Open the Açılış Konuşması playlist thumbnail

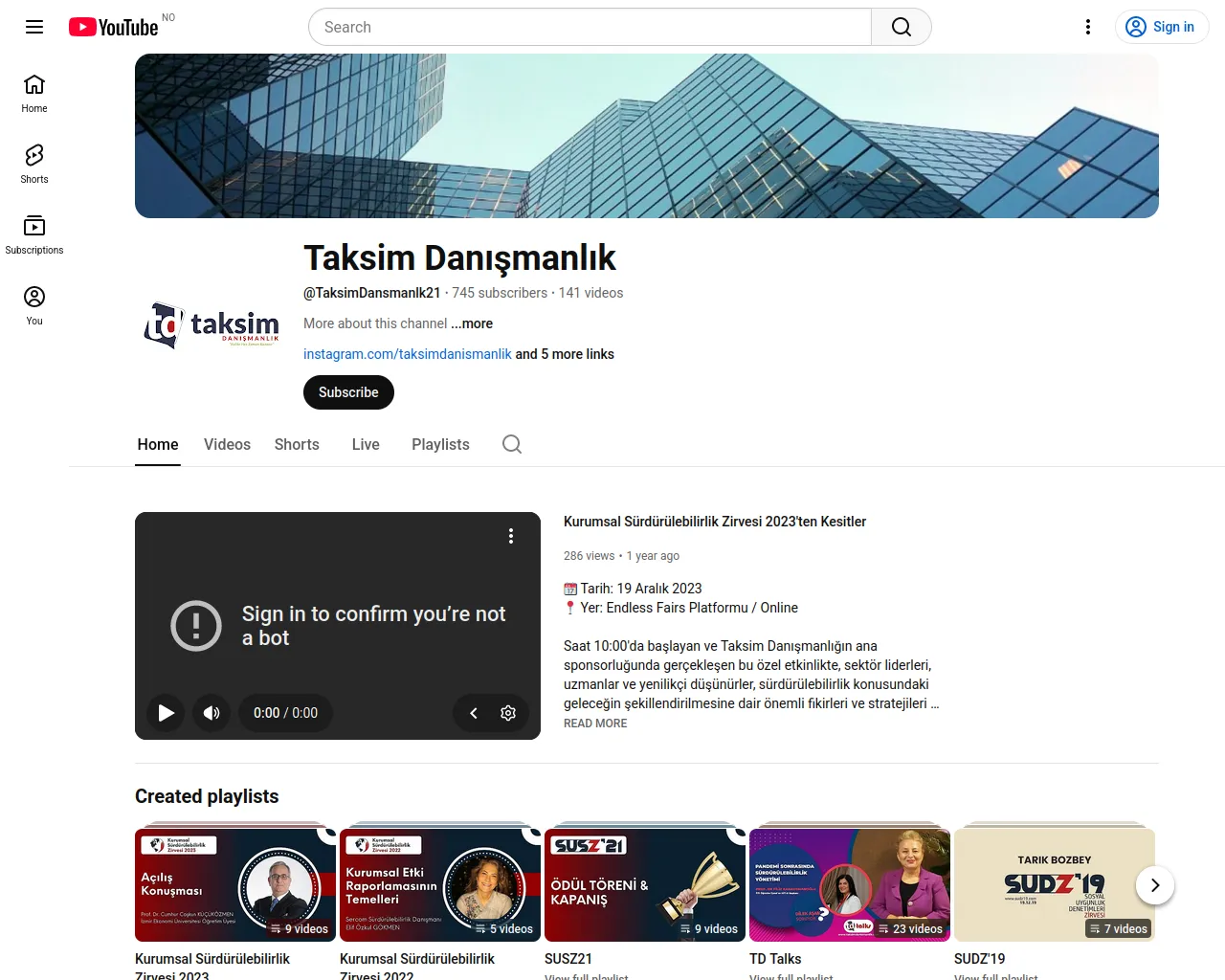click(x=235, y=885)
